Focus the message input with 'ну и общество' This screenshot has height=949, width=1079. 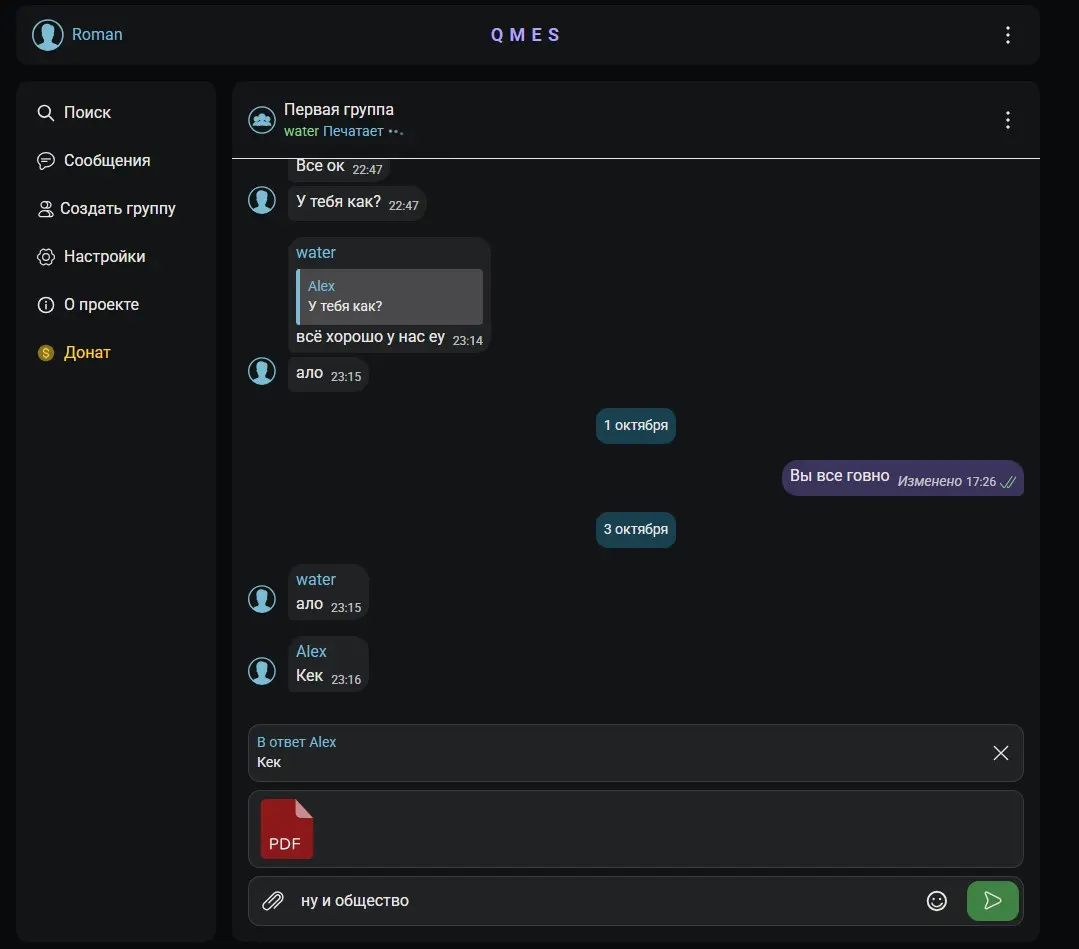[x=606, y=901]
